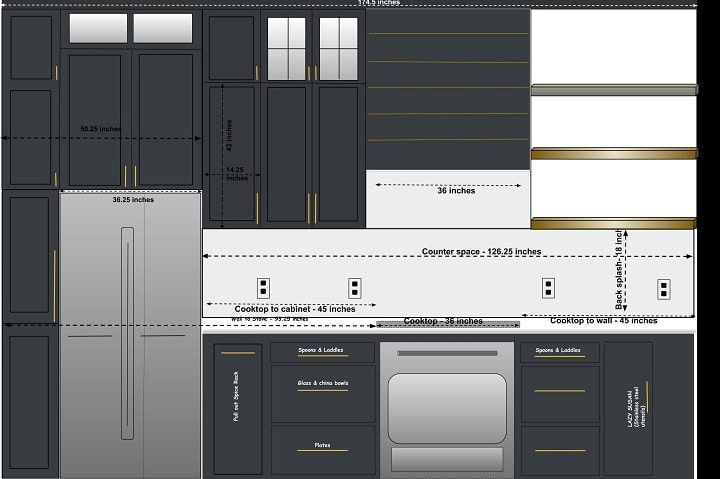Click the warming drawer below the oven window

pos(447,459)
